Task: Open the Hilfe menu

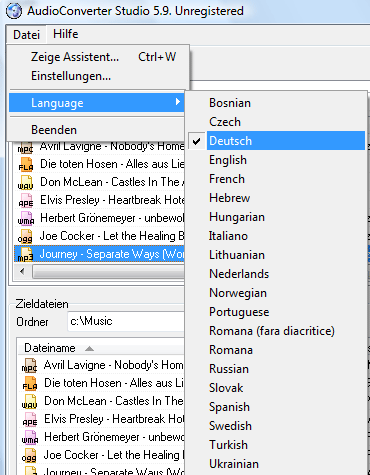Action: coord(66,34)
